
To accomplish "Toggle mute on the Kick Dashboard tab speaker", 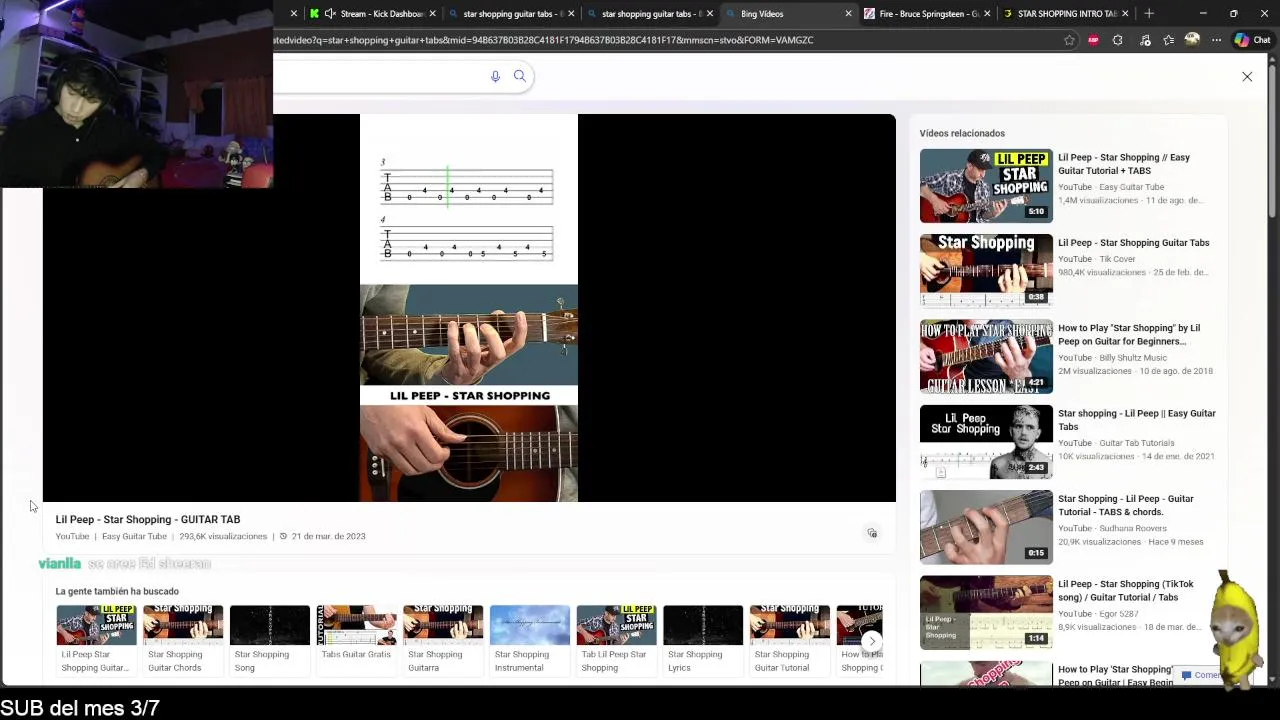I will (330, 14).
